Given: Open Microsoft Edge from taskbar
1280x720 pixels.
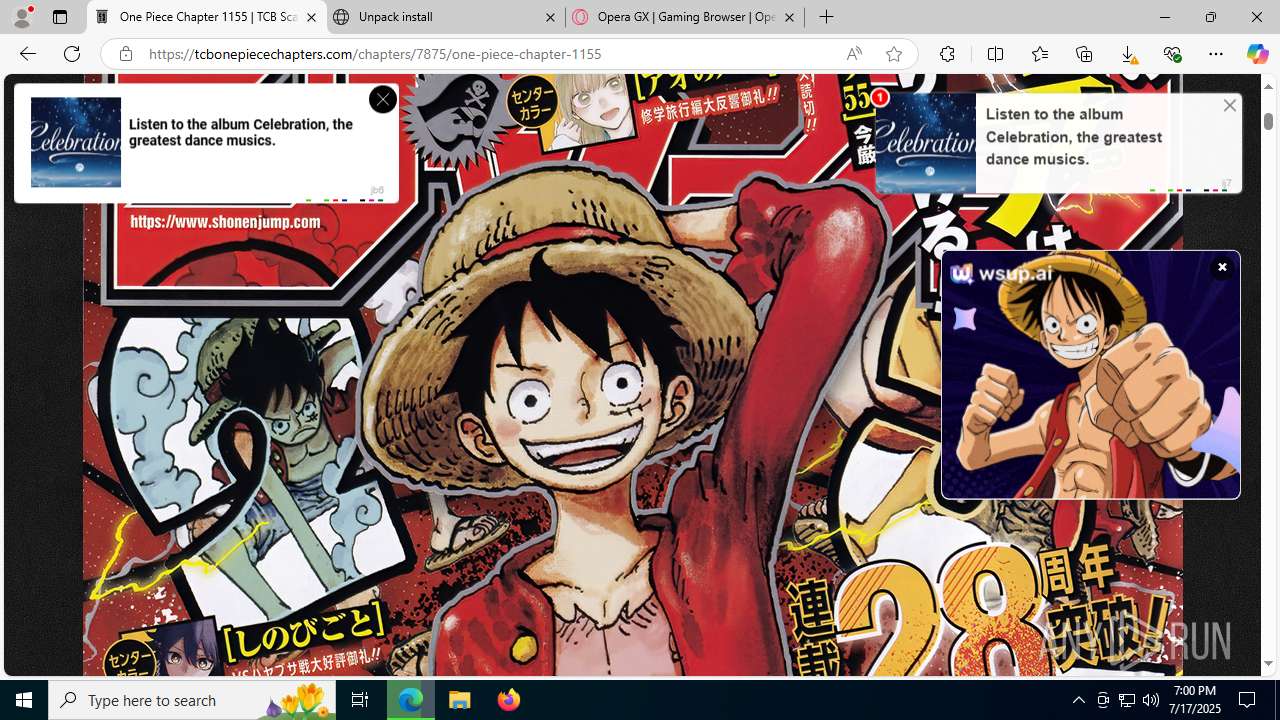Looking at the screenshot, I should point(411,700).
